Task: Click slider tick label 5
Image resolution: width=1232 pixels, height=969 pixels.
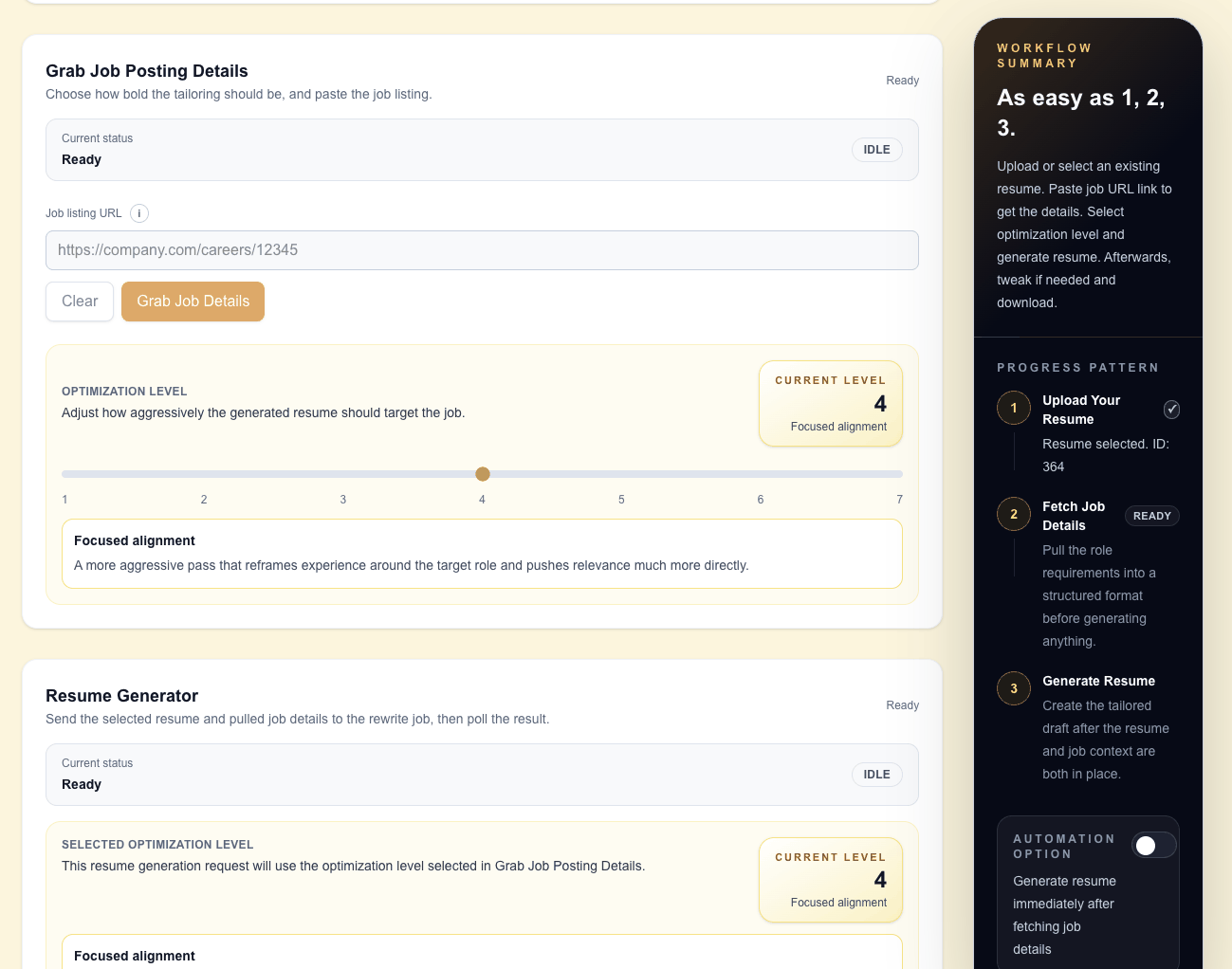Action: (x=621, y=500)
